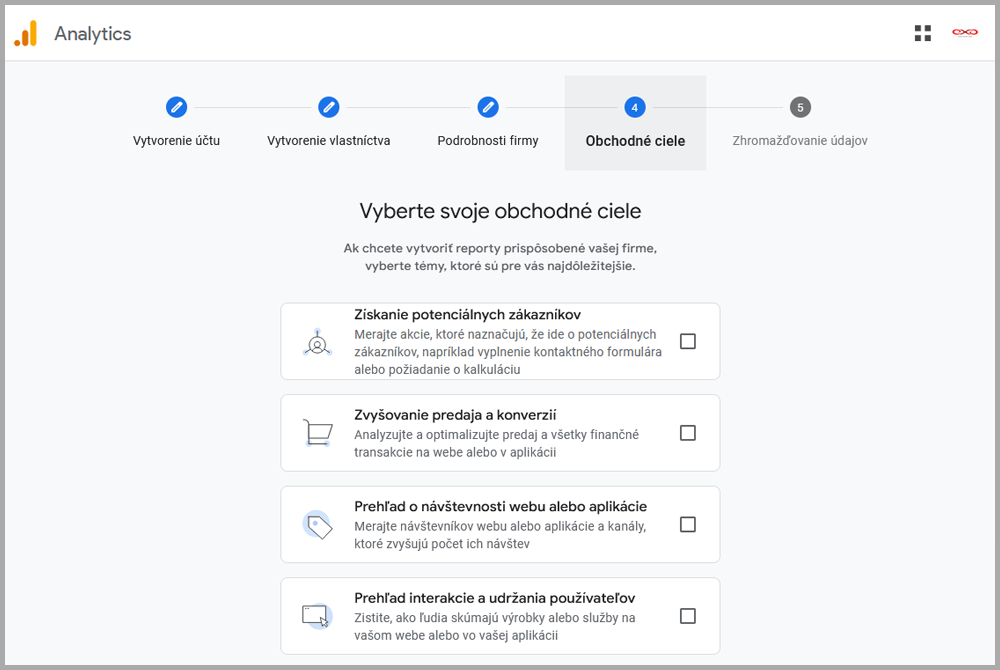The height and width of the screenshot is (670, 1000).
Task: Click the price tag icon for web traffic
Action: (317, 524)
